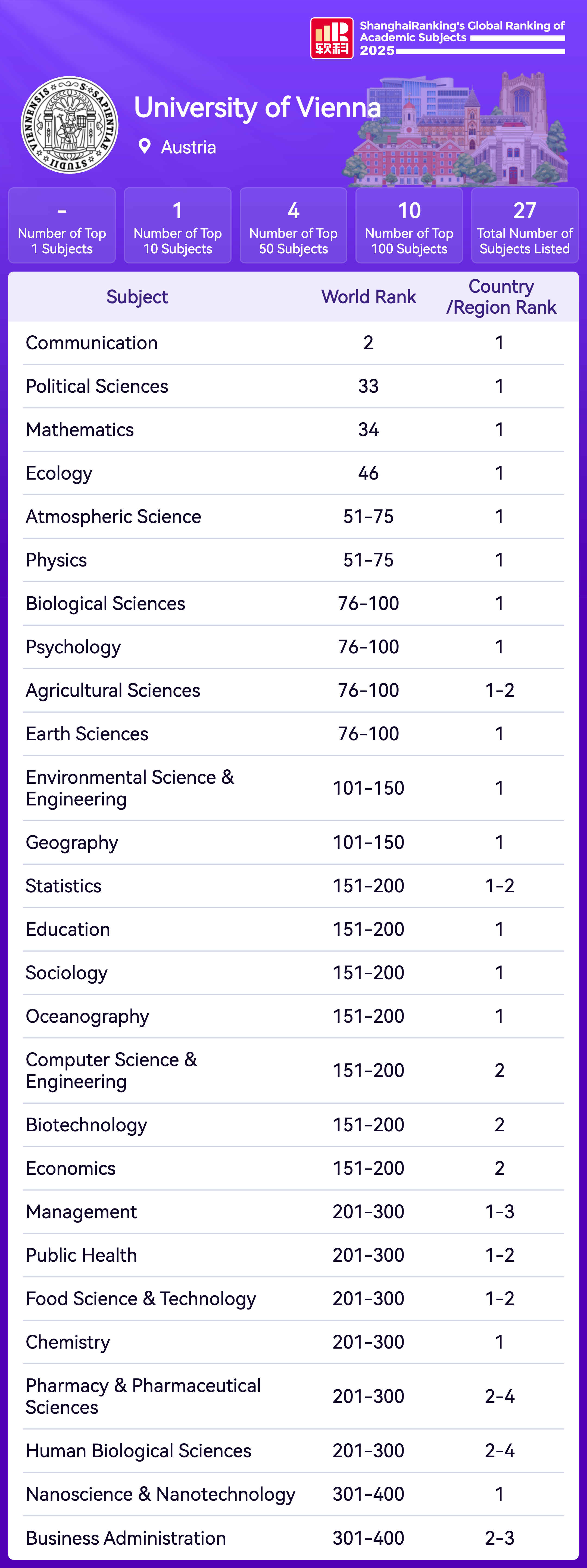Click the Political Sciences subject name

(97, 386)
